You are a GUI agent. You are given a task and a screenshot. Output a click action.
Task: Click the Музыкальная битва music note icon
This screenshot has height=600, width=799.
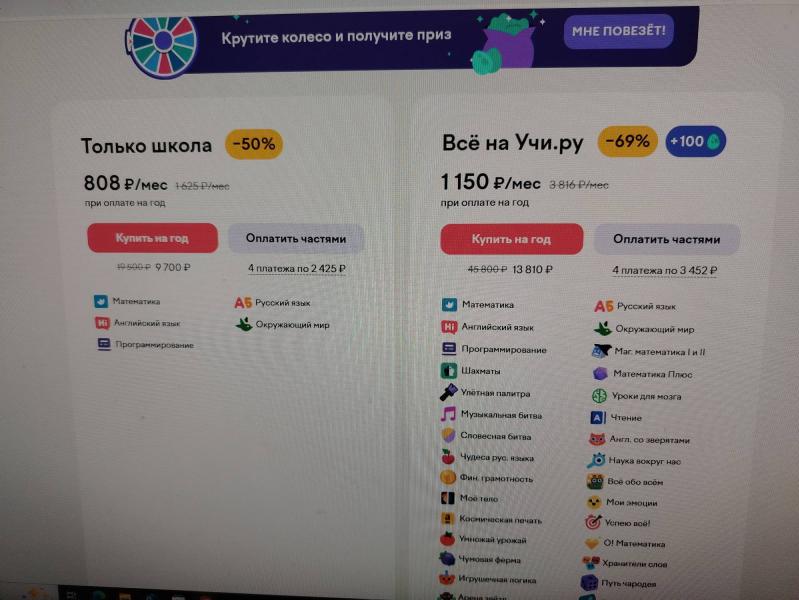click(448, 414)
